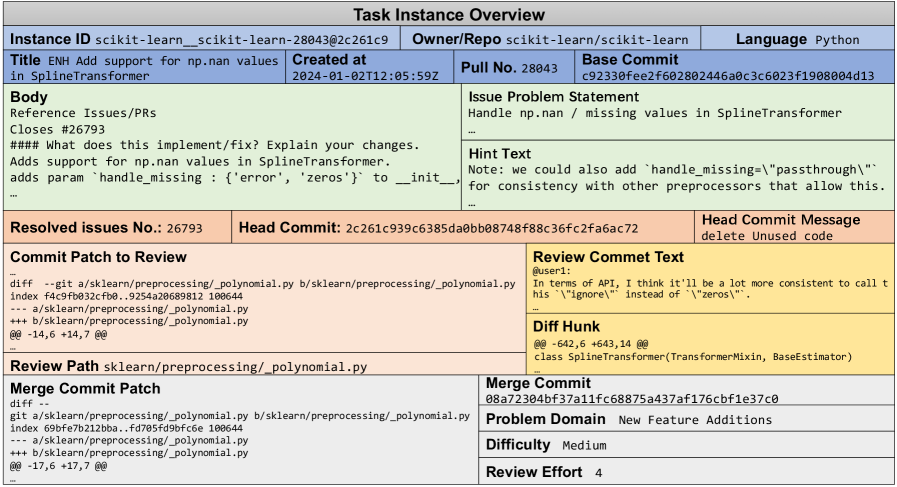The width and height of the screenshot is (897, 487).
Task: Click the Diff Hunk section
Action: tap(710, 341)
